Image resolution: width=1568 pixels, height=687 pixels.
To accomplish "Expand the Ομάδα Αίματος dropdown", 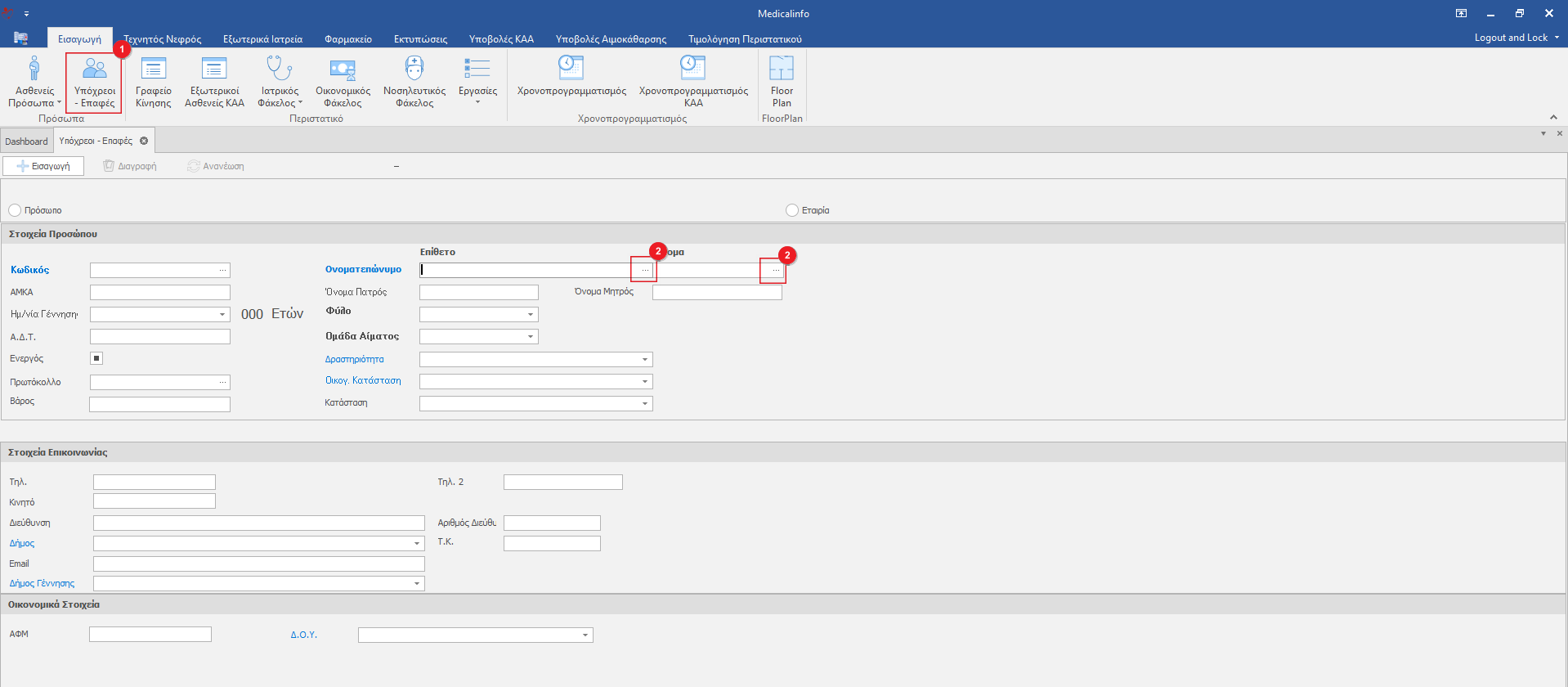I will pyautogui.click(x=530, y=336).
